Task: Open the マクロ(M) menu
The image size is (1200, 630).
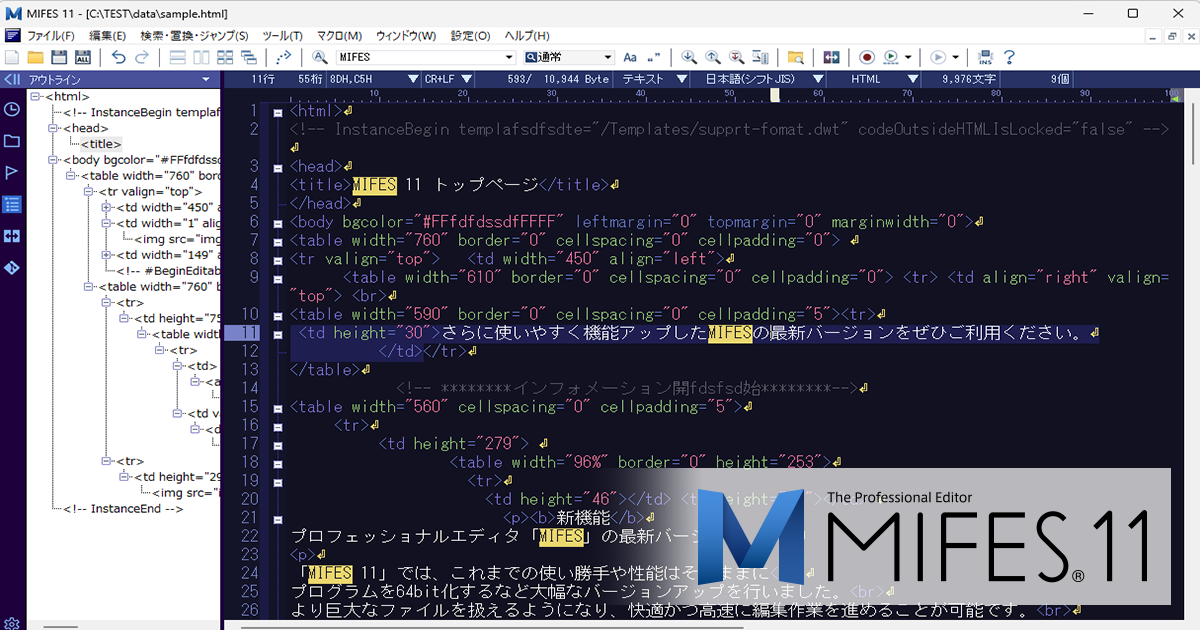Action: click(340, 36)
